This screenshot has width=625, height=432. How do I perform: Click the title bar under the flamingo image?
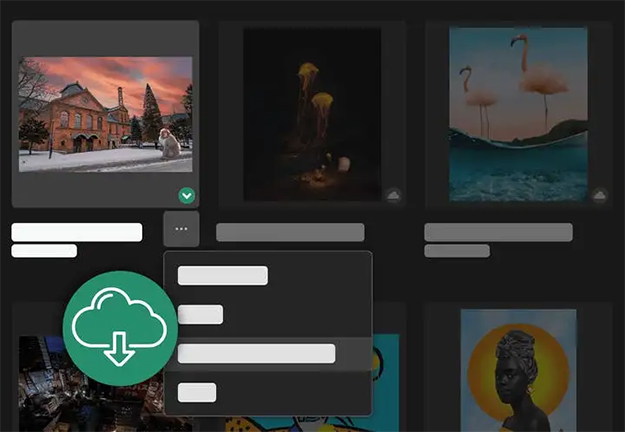coord(498,233)
